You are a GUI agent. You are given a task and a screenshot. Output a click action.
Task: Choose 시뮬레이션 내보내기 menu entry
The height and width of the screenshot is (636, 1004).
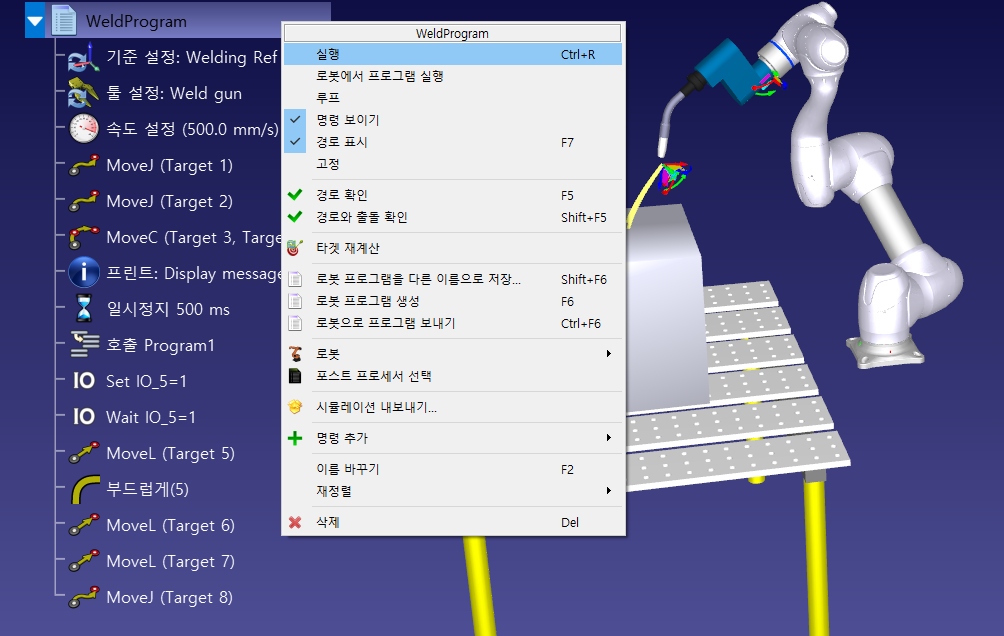[x=453, y=407]
